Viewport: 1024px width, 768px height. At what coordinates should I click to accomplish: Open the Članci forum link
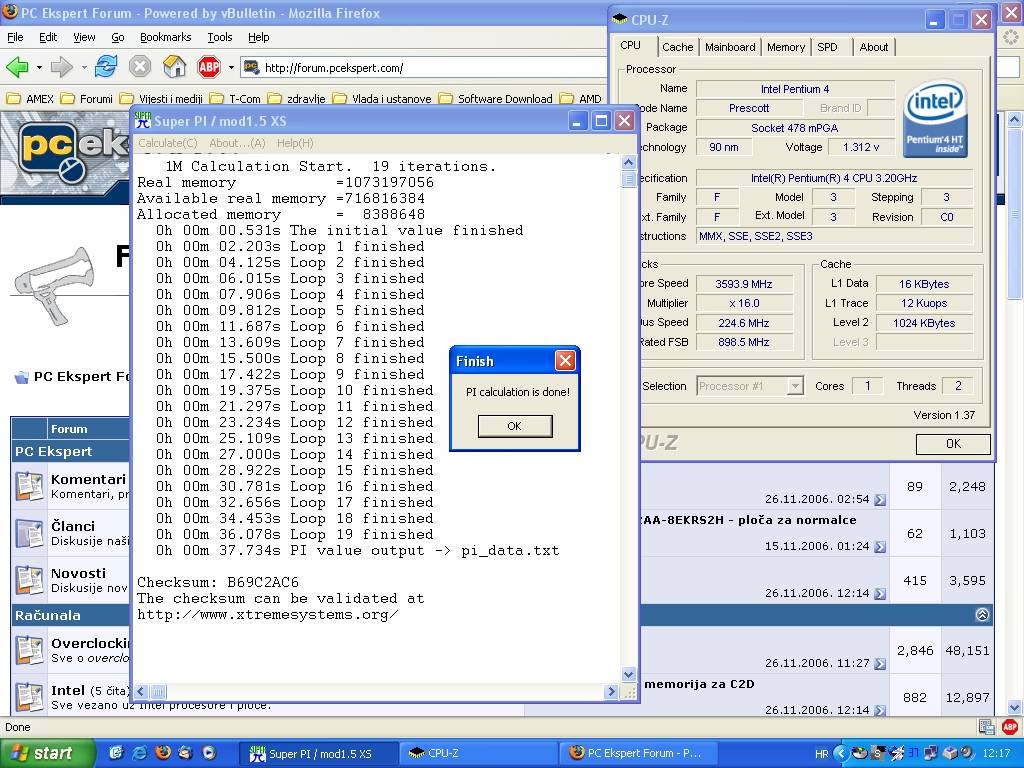73,526
